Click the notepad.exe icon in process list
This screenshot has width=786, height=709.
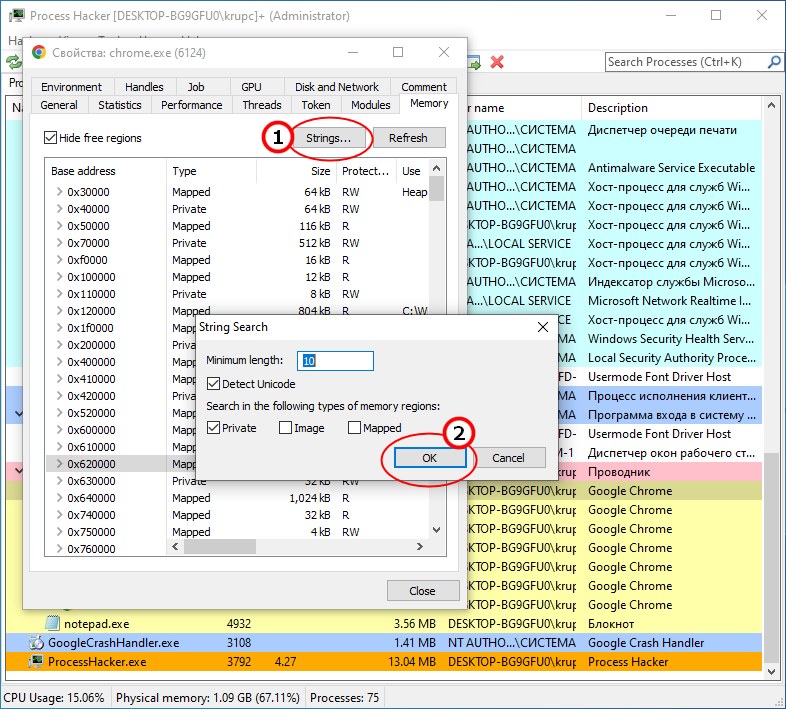52,623
